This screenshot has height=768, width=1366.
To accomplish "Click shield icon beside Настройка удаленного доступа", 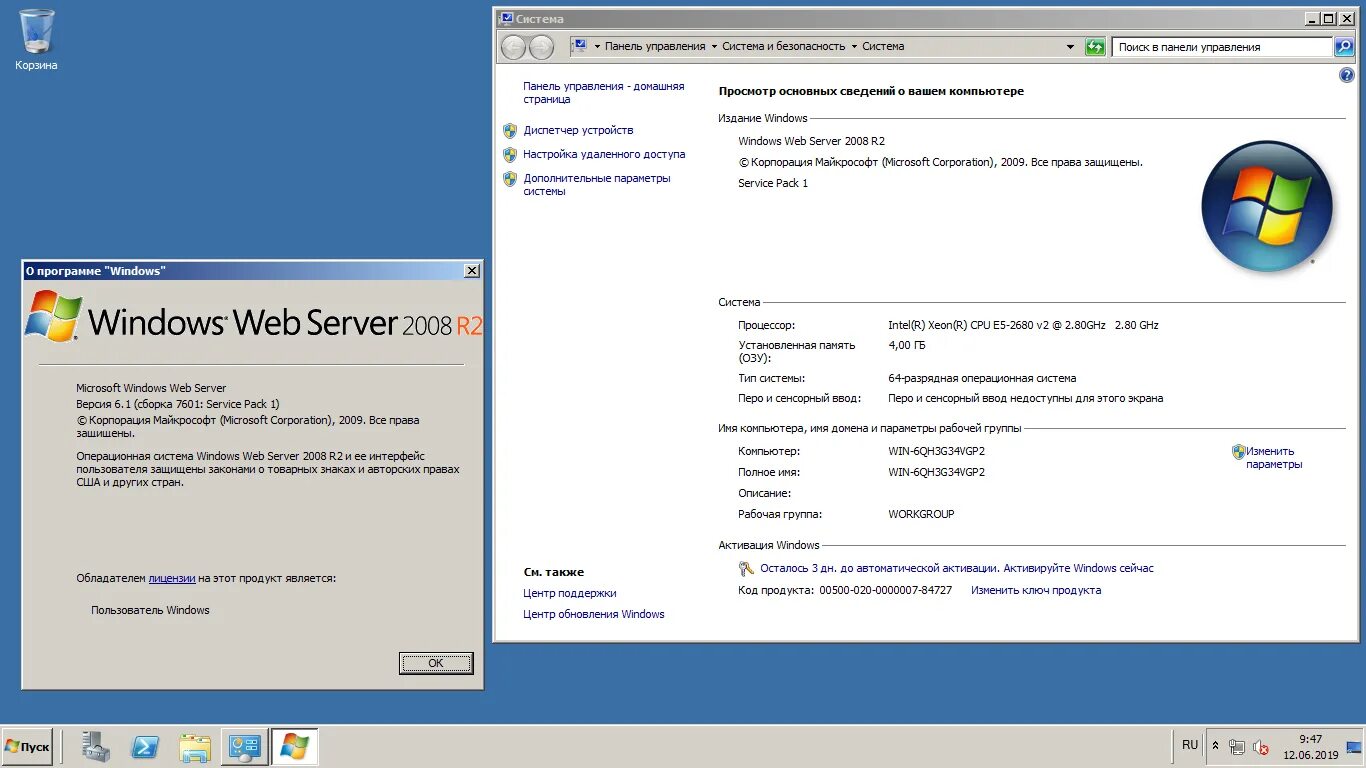I will pos(510,154).
